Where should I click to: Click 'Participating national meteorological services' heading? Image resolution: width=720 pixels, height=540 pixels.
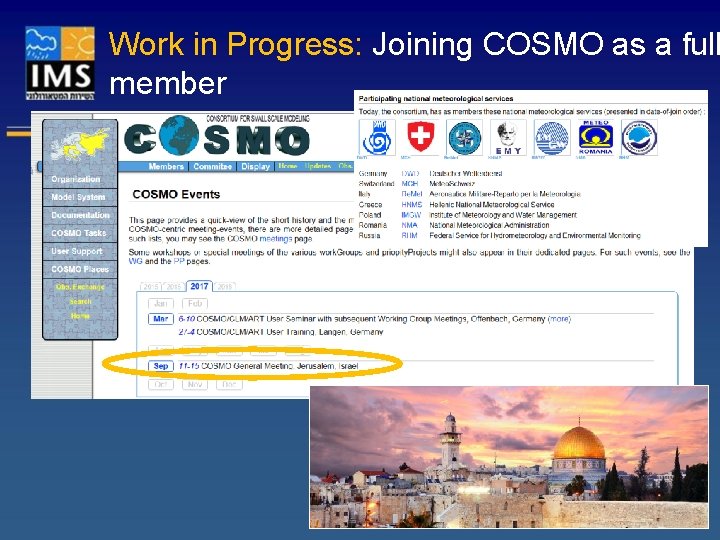click(436, 98)
